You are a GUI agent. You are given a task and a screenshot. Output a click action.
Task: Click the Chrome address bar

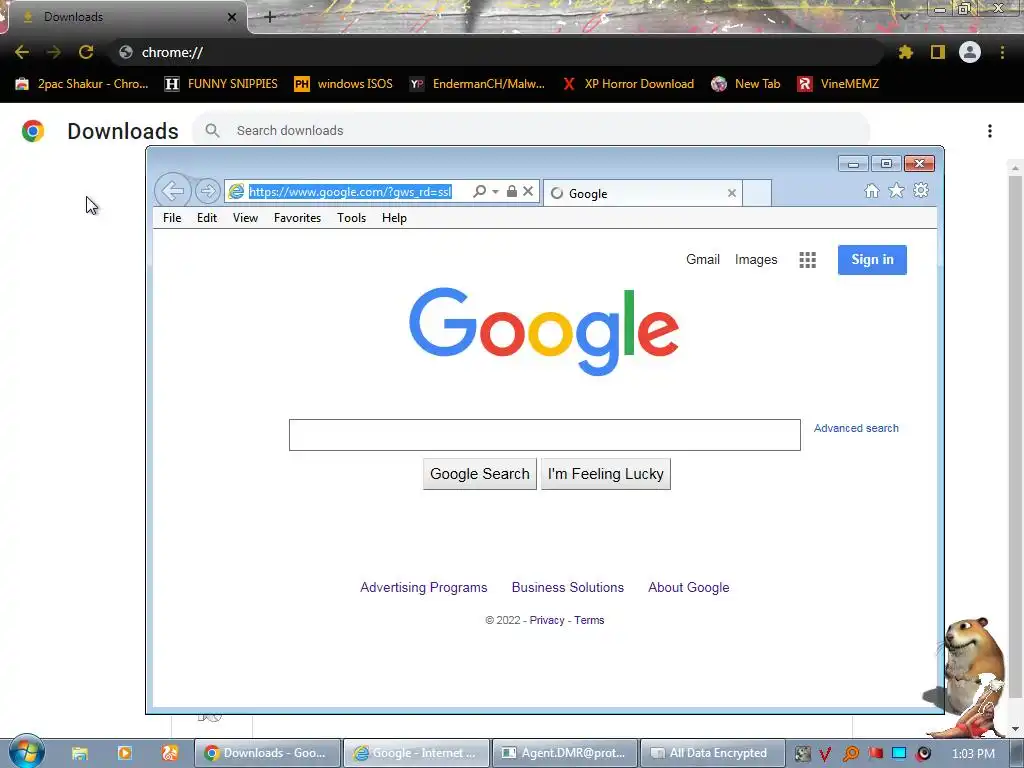[x=496, y=52]
